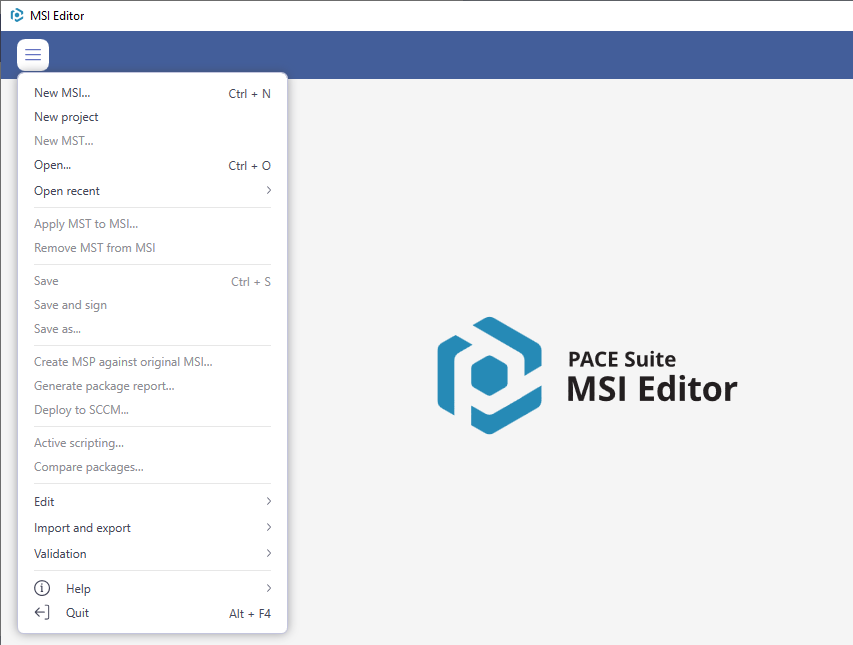Expand Import and export submenu chevron
The width and height of the screenshot is (853, 645).
tap(269, 527)
